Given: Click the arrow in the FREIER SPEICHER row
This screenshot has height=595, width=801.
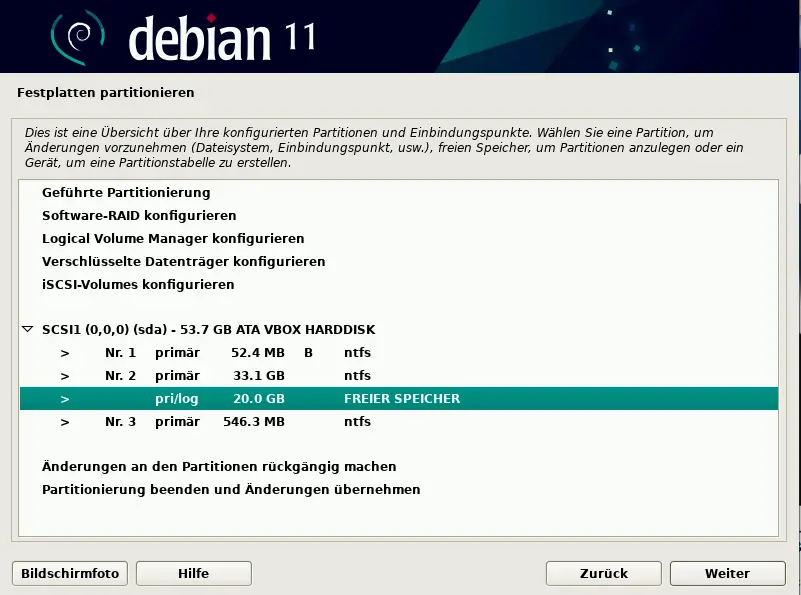Looking at the screenshot, I should [x=65, y=399].
